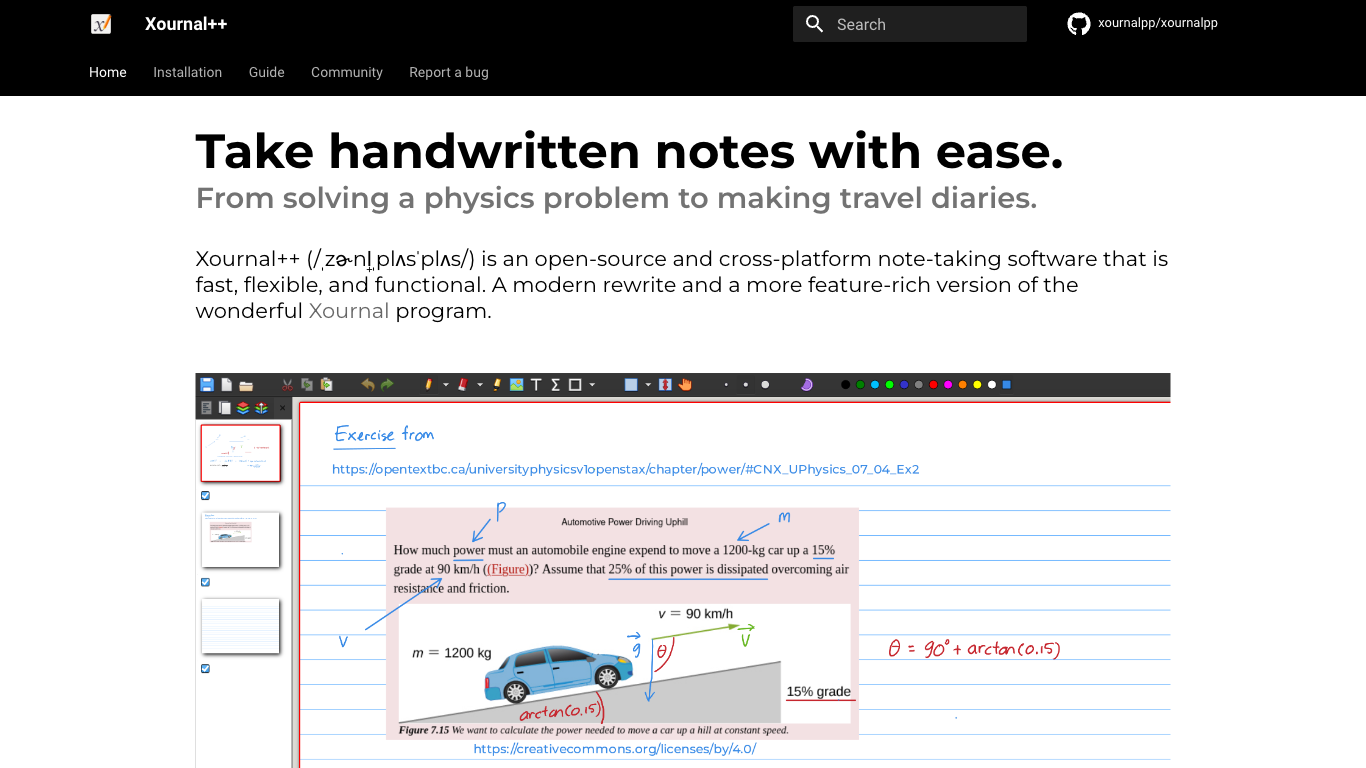Viewport: 1366px width, 768px height.
Task: Show the document index sidebar icon
Action: 207,408
